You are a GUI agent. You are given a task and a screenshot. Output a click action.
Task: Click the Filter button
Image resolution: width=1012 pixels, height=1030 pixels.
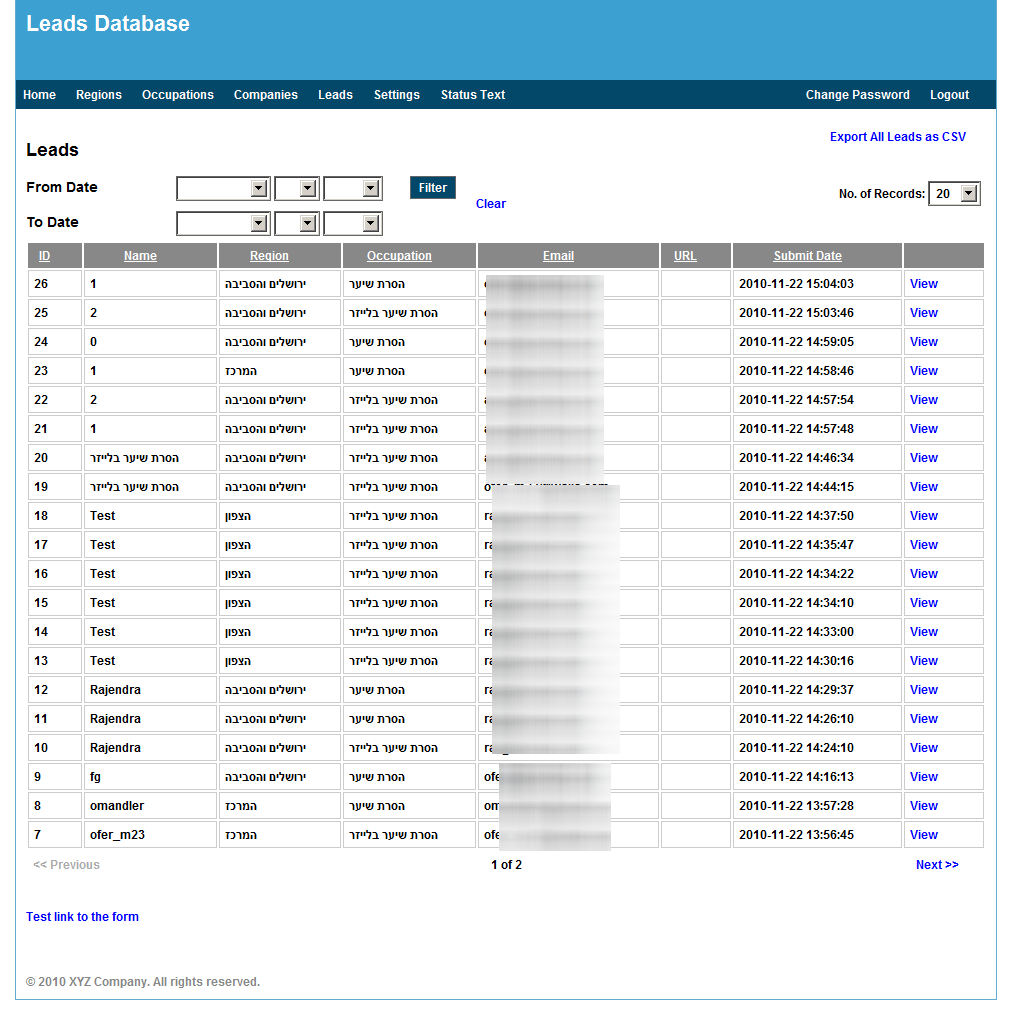click(432, 187)
